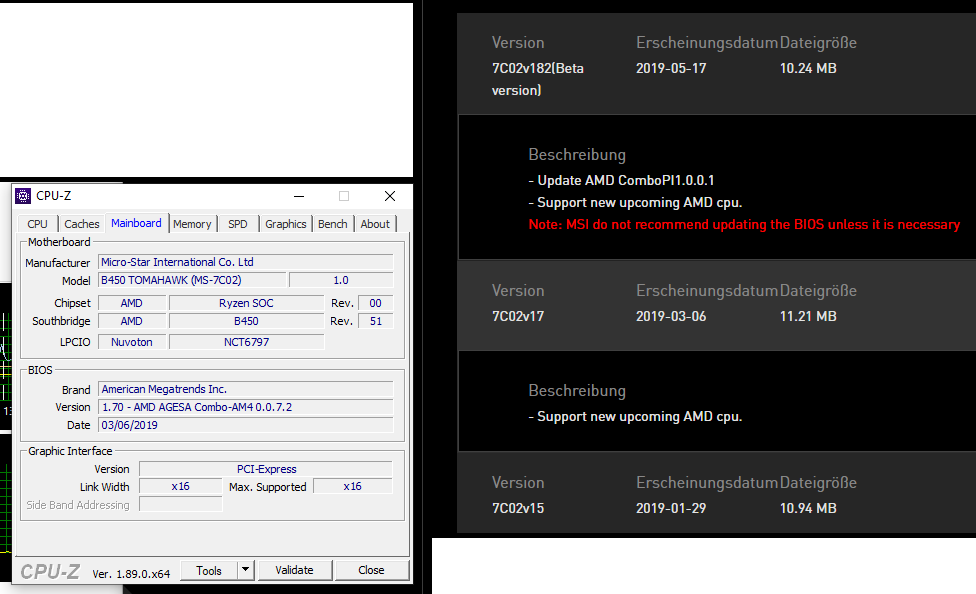Click BIOS version 7C02v17
Screen dimensions: 976x594
(x=518, y=316)
